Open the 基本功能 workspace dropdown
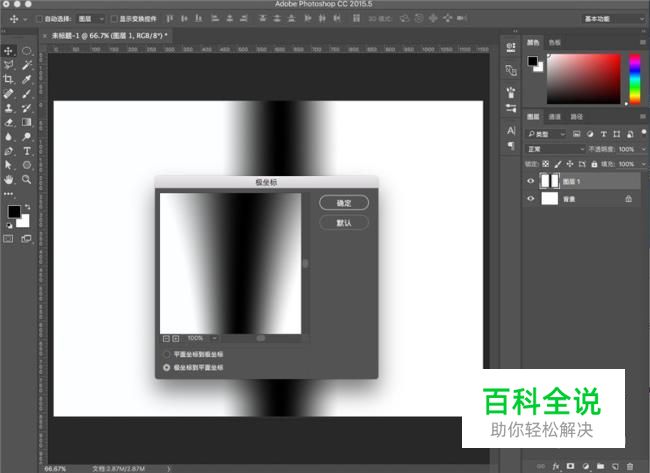This screenshot has width=650, height=473. pyautogui.click(x=612, y=19)
